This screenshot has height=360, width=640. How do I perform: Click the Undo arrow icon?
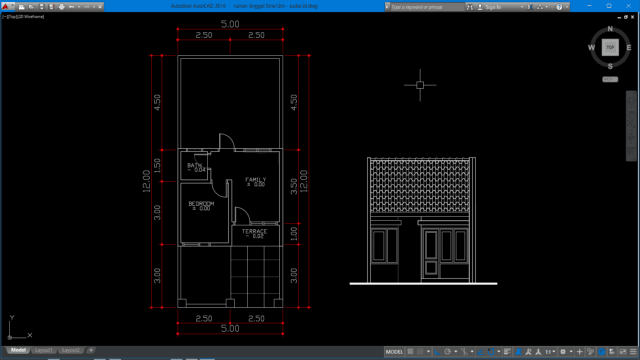pos(71,7)
